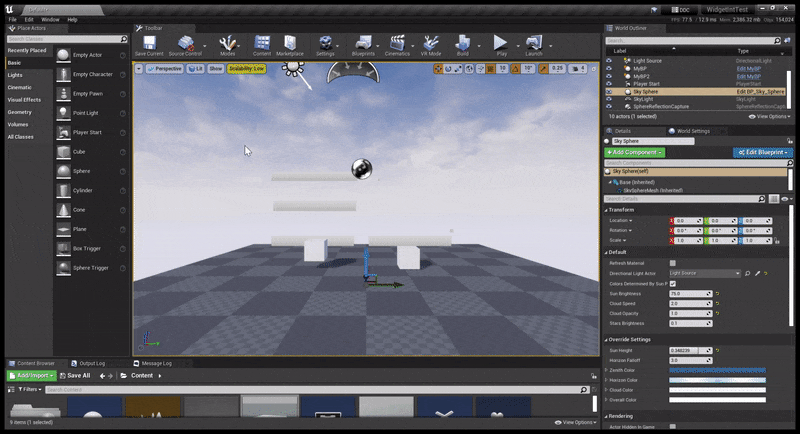Toggle visibility of Player Start actor
Viewport: 800px width, 434px height.
tap(609, 84)
